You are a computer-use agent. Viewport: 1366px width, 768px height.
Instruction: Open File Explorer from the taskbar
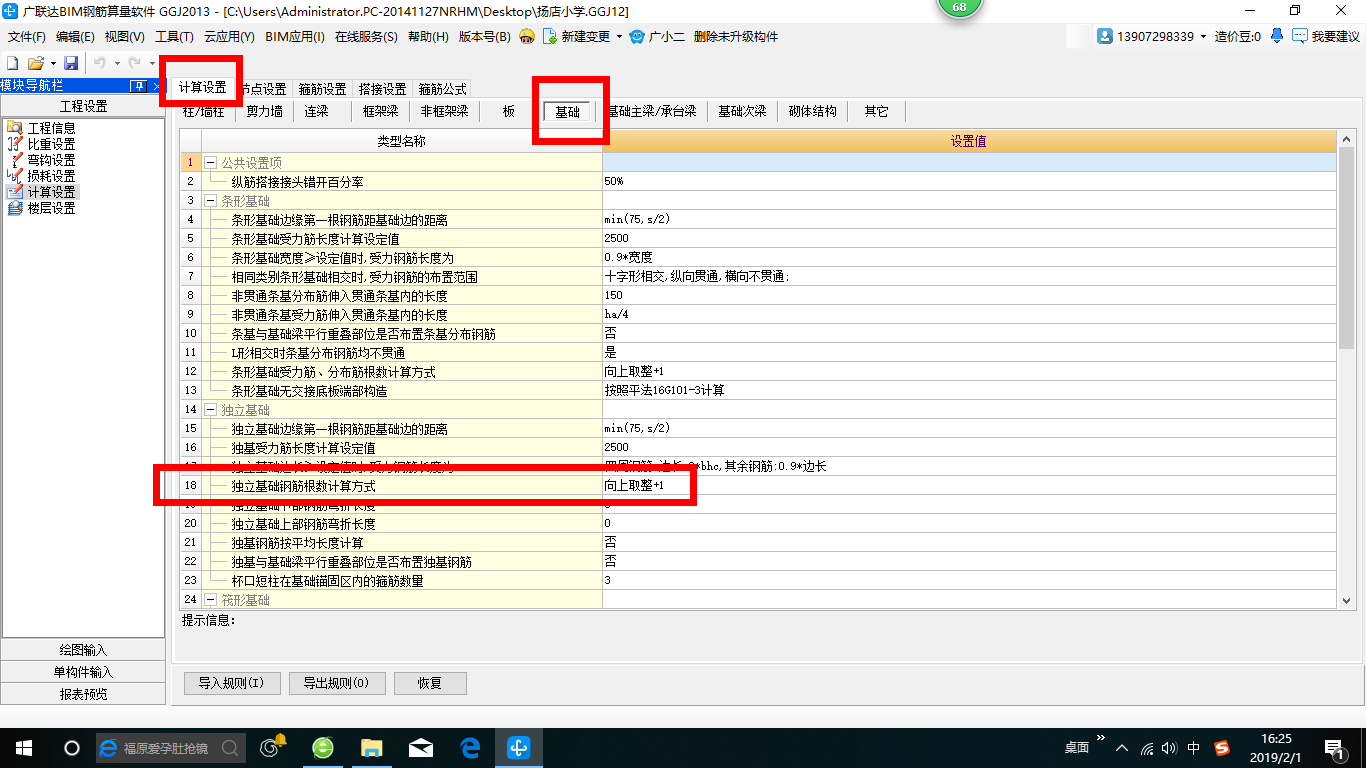(x=372, y=747)
